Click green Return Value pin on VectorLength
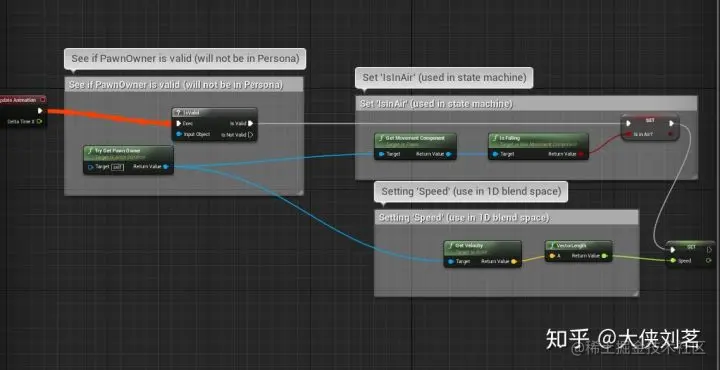The image size is (720, 370). 604,256
